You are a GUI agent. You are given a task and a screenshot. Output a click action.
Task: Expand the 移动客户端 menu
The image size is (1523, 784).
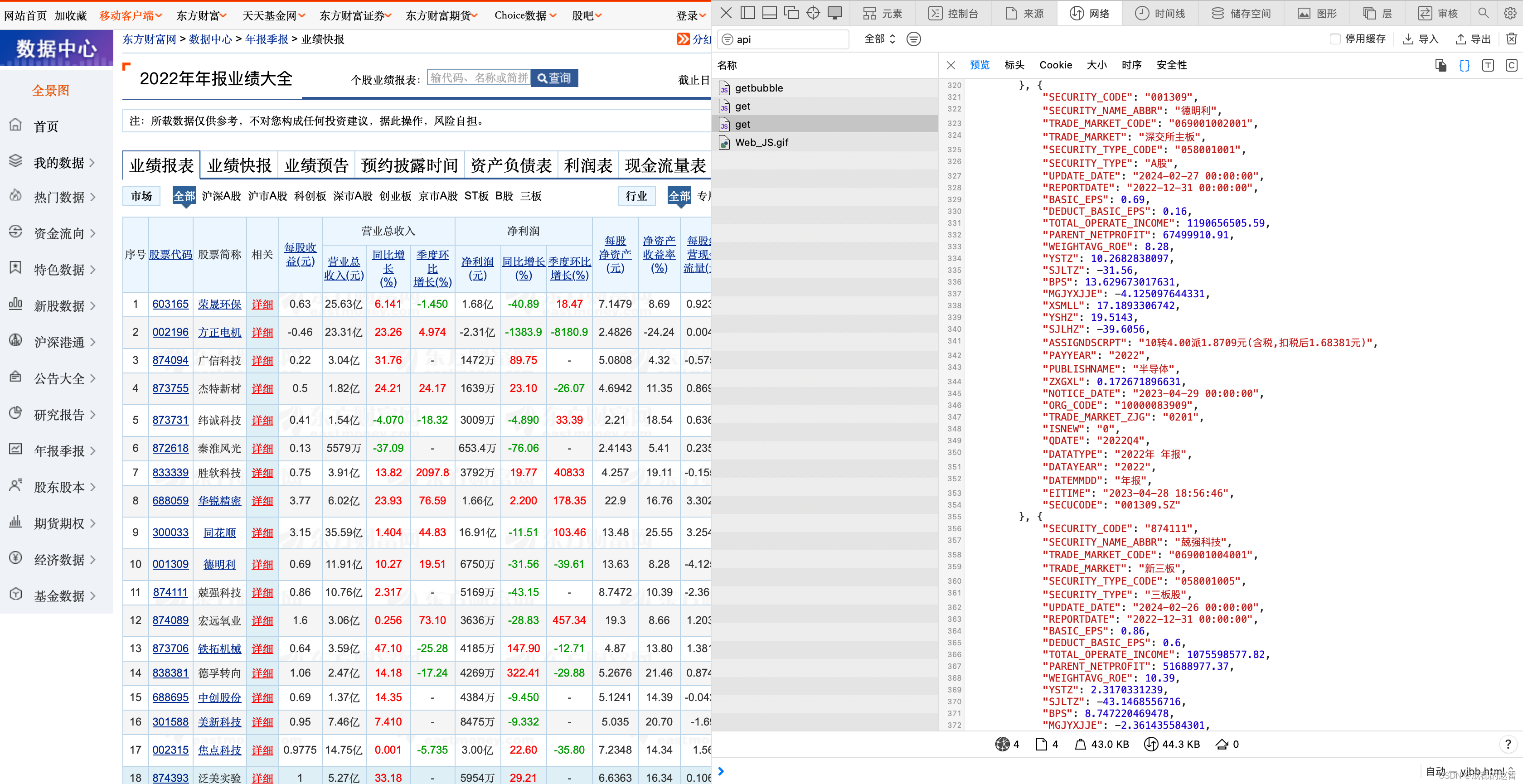[x=130, y=15]
